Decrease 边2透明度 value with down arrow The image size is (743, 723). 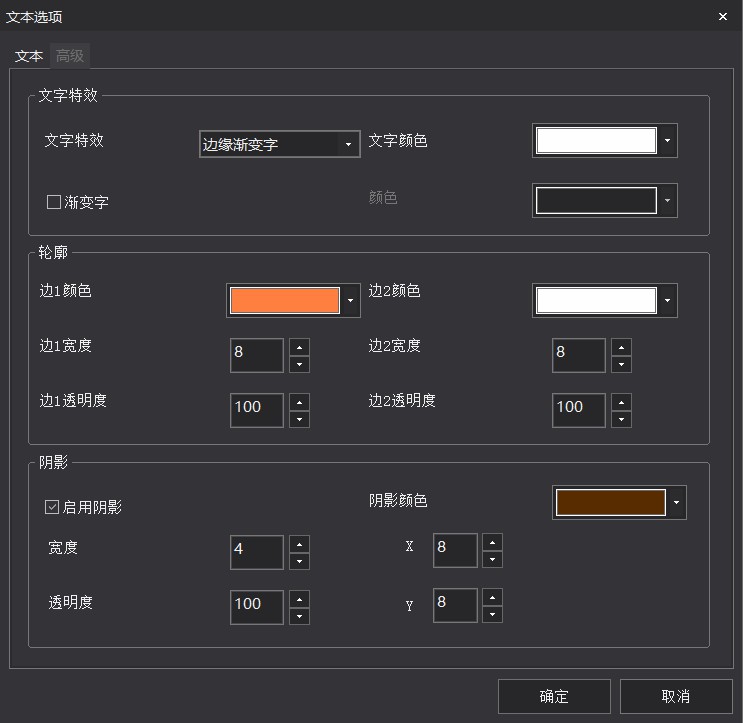(621, 419)
